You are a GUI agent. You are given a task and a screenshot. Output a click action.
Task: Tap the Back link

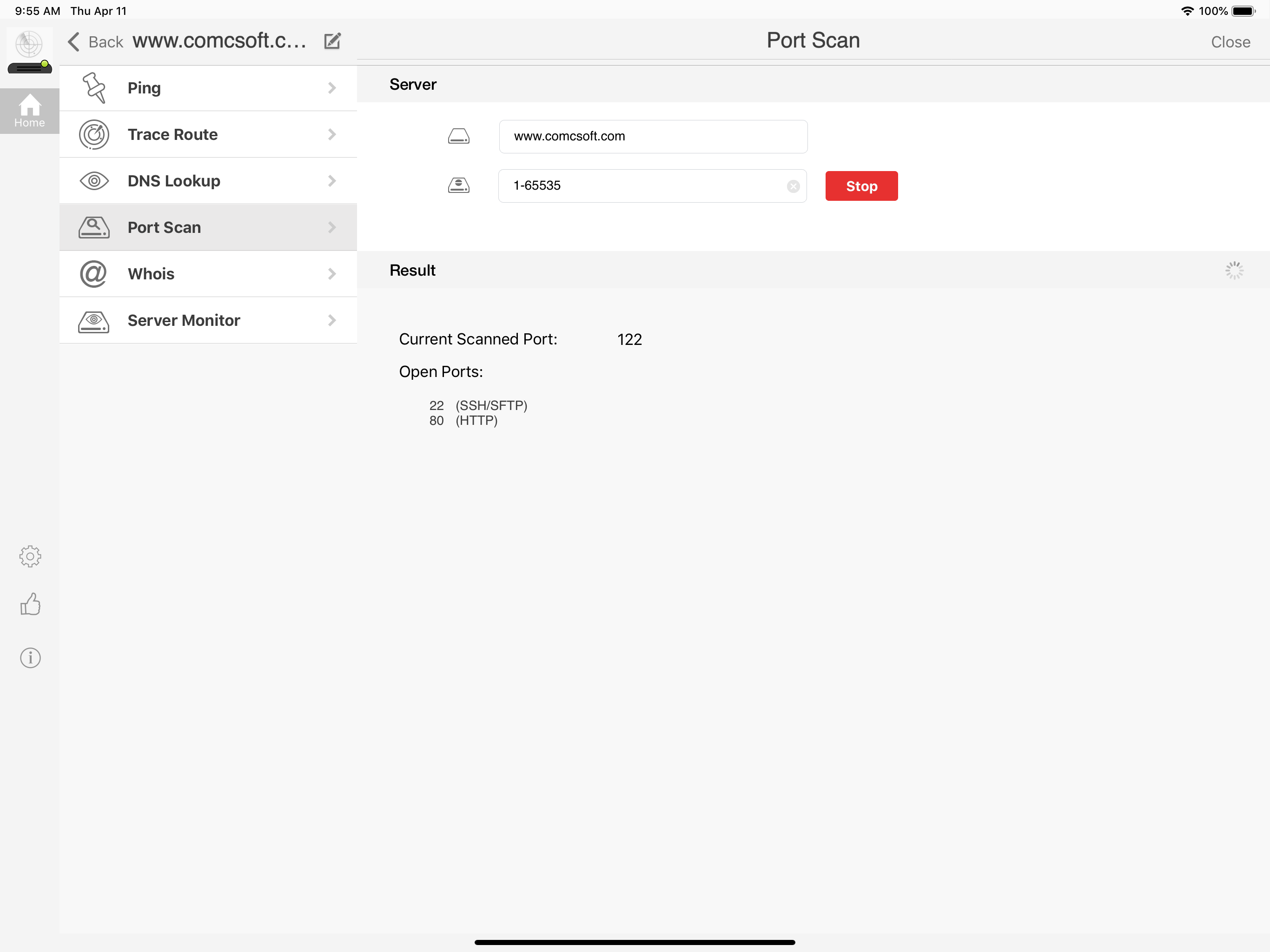point(96,42)
